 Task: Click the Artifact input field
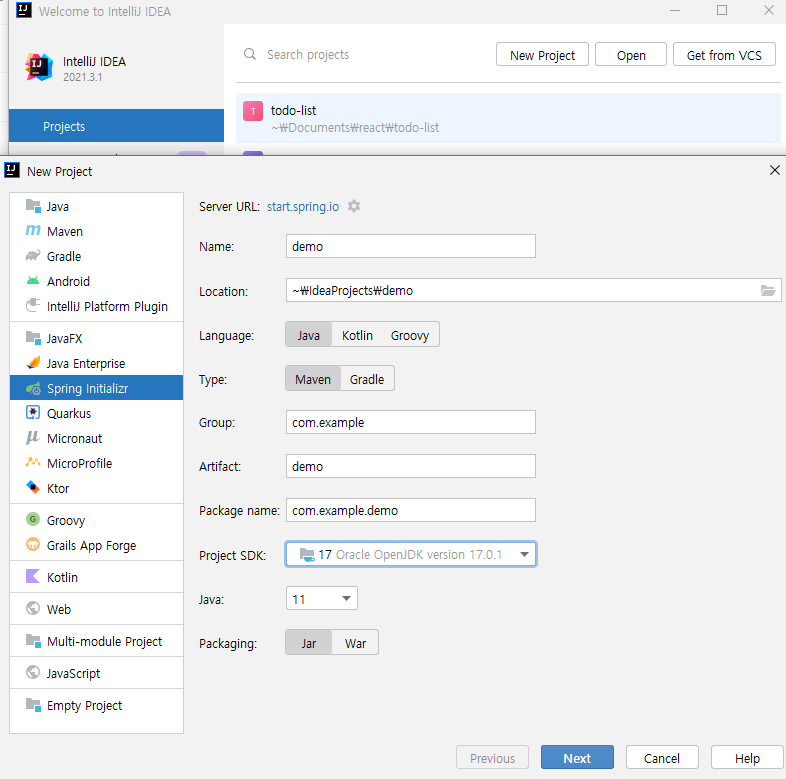click(411, 466)
